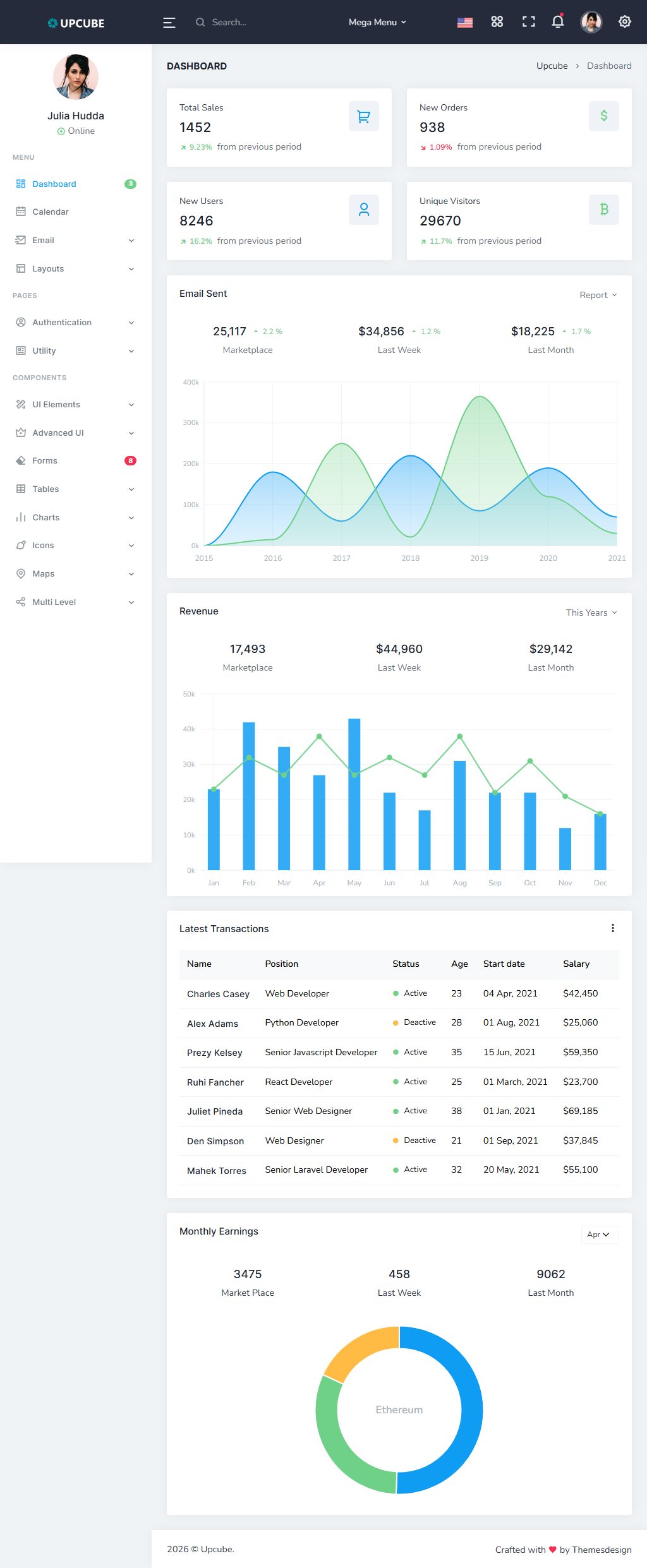Click the Maps pin sidebar icon
The height and width of the screenshot is (1568, 647).
pyautogui.click(x=21, y=573)
